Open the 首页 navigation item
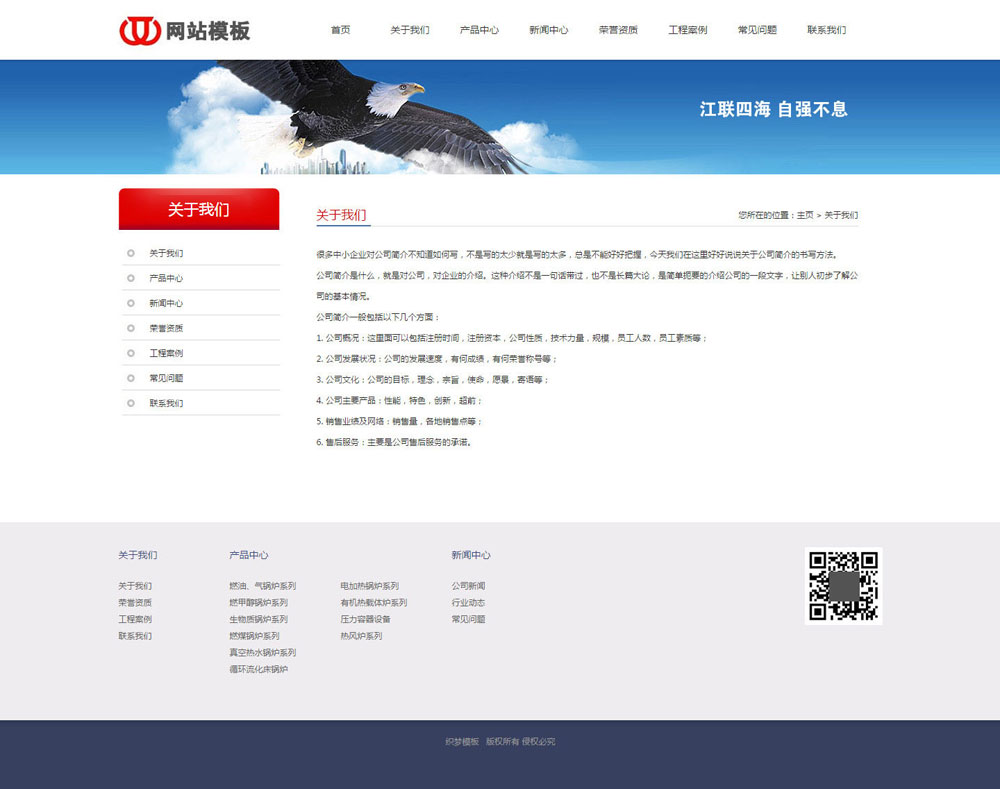 [339, 30]
